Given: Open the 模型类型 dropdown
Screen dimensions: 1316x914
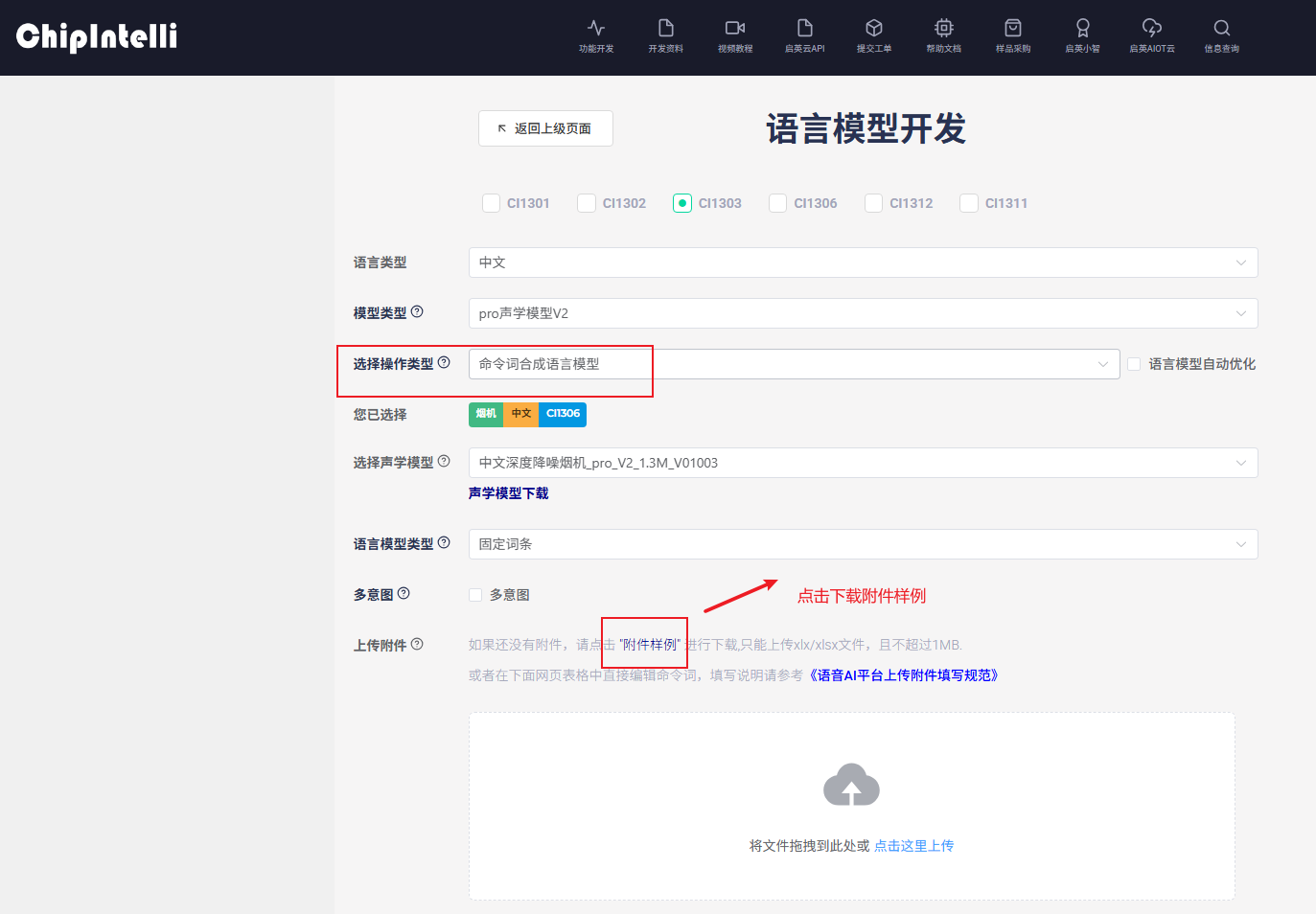Looking at the screenshot, I should 863,313.
